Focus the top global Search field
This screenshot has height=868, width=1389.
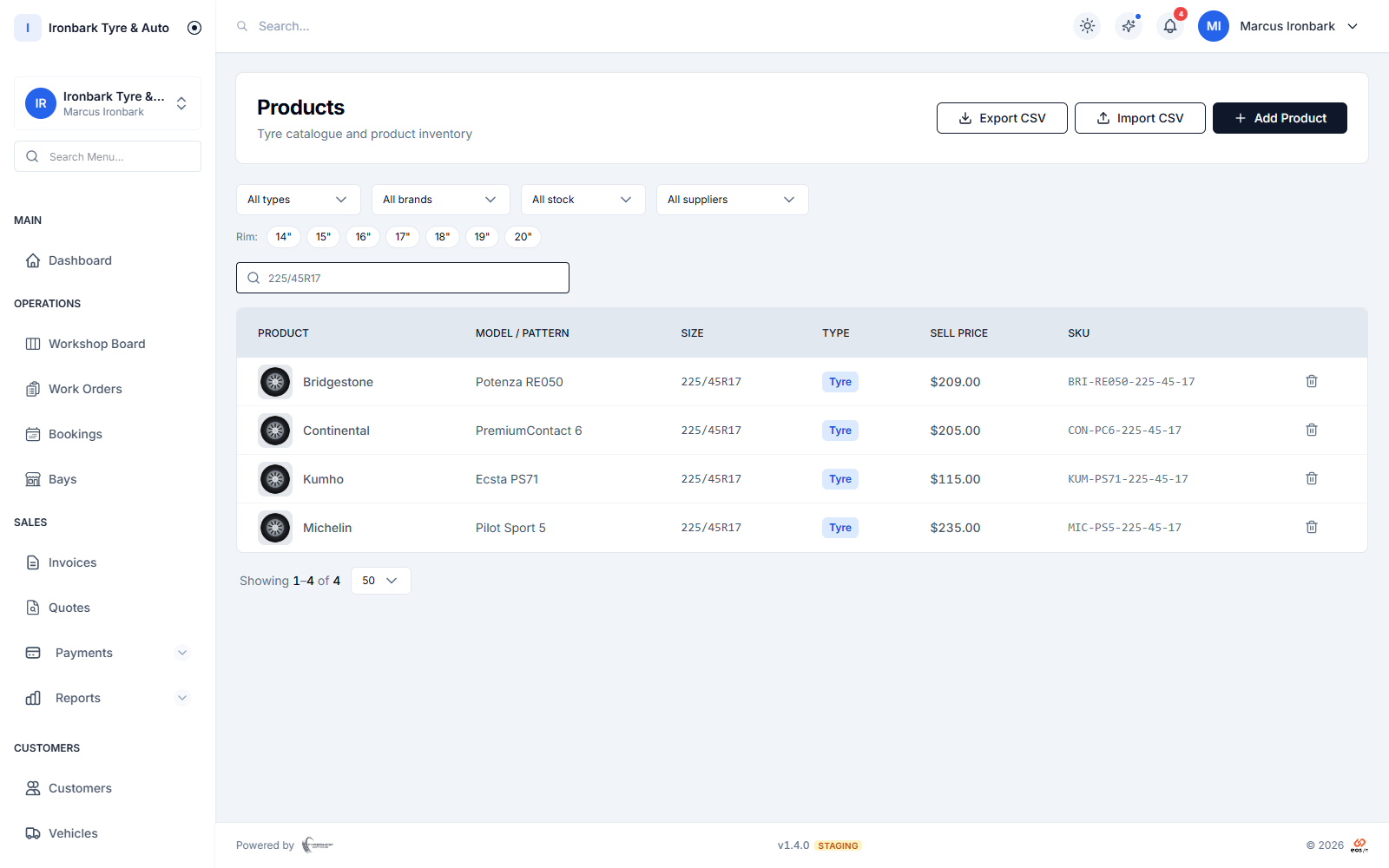pyautogui.click(x=284, y=26)
